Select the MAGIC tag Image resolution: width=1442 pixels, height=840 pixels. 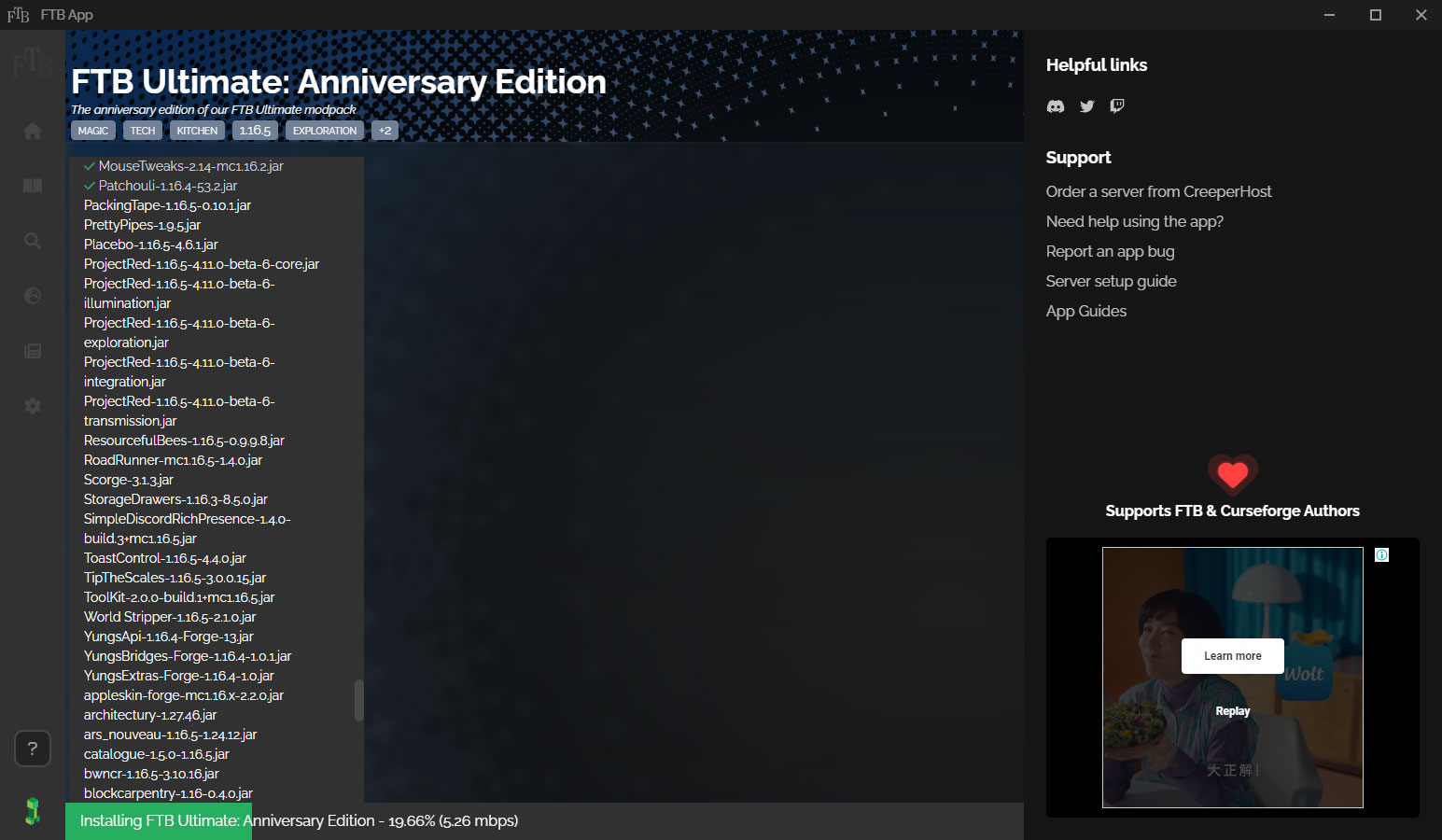coord(93,131)
